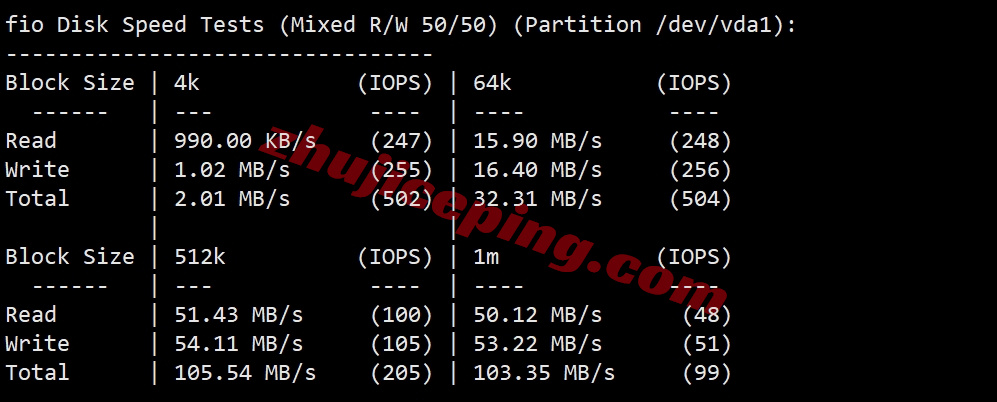Select the 51.43 MB/s read value
This screenshot has width=997, height=402.
[238, 315]
